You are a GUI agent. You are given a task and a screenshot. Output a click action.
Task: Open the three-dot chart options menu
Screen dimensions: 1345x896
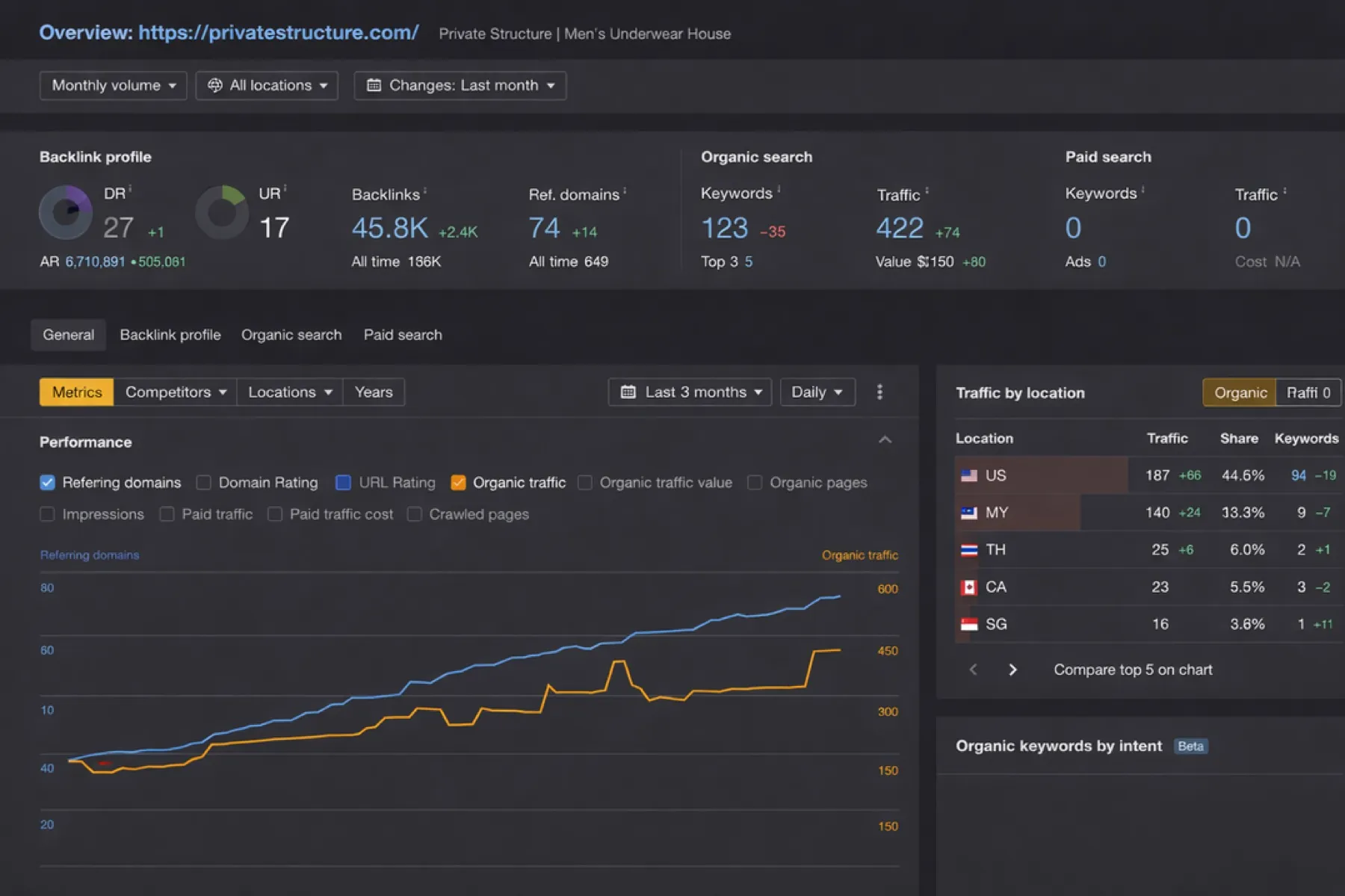pos(879,392)
